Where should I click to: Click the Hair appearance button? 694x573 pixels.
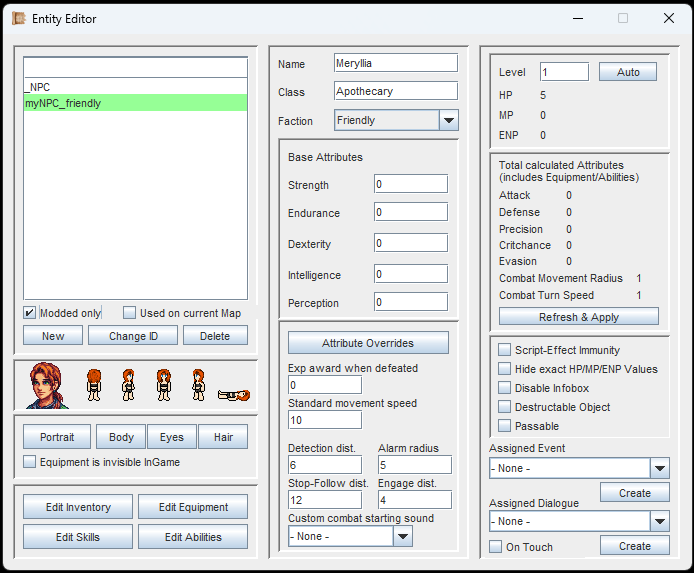[x=222, y=437]
